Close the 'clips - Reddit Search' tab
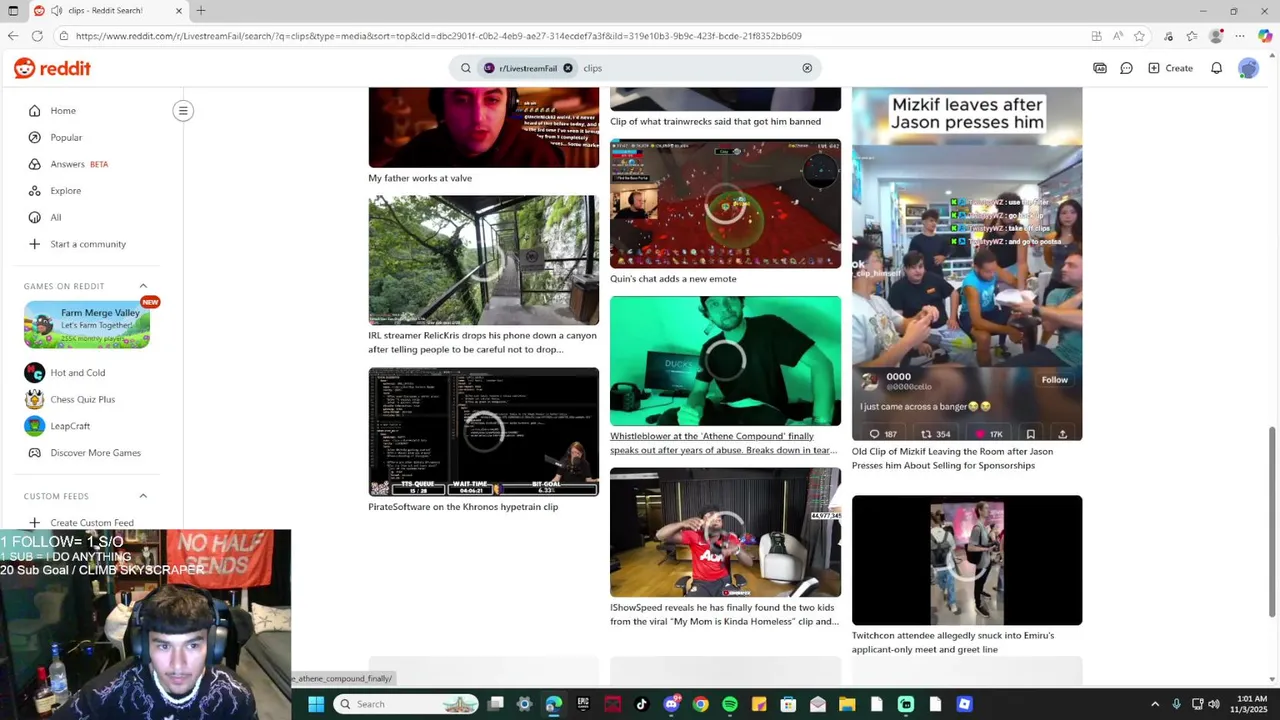1280x720 pixels. click(x=178, y=10)
